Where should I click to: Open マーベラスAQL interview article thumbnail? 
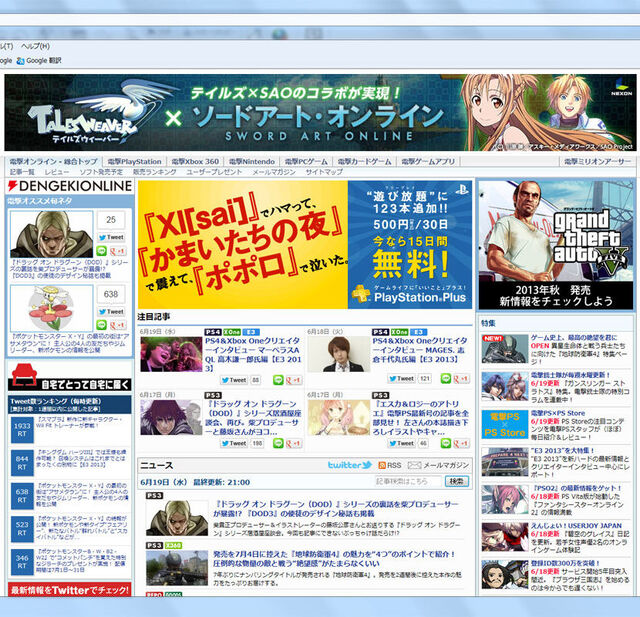click(x=171, y=354)
